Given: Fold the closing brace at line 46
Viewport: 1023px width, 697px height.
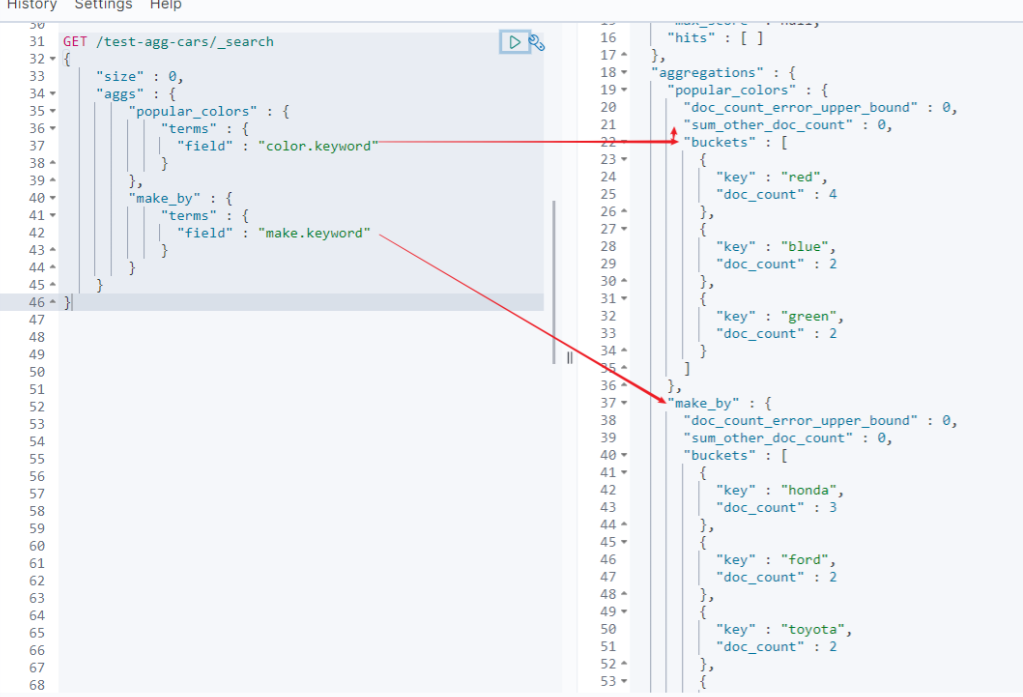Looking at the screenshot, I should click(x=53, y=302).
